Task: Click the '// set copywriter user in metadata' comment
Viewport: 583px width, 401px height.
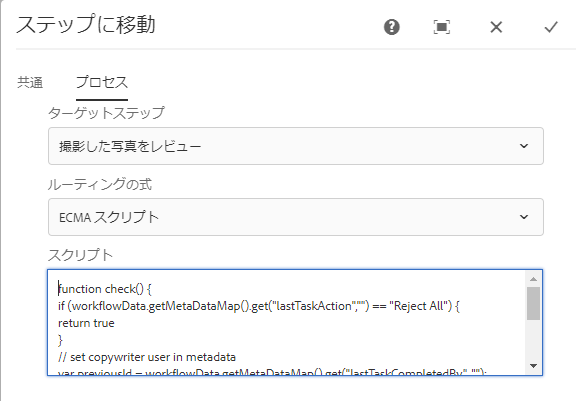Action: tap(147, 357)
